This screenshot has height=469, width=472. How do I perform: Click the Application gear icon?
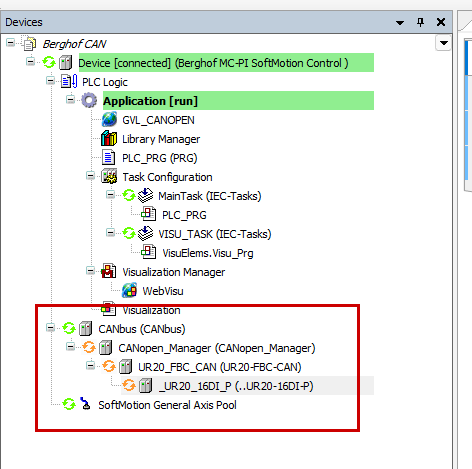point(89,100)
